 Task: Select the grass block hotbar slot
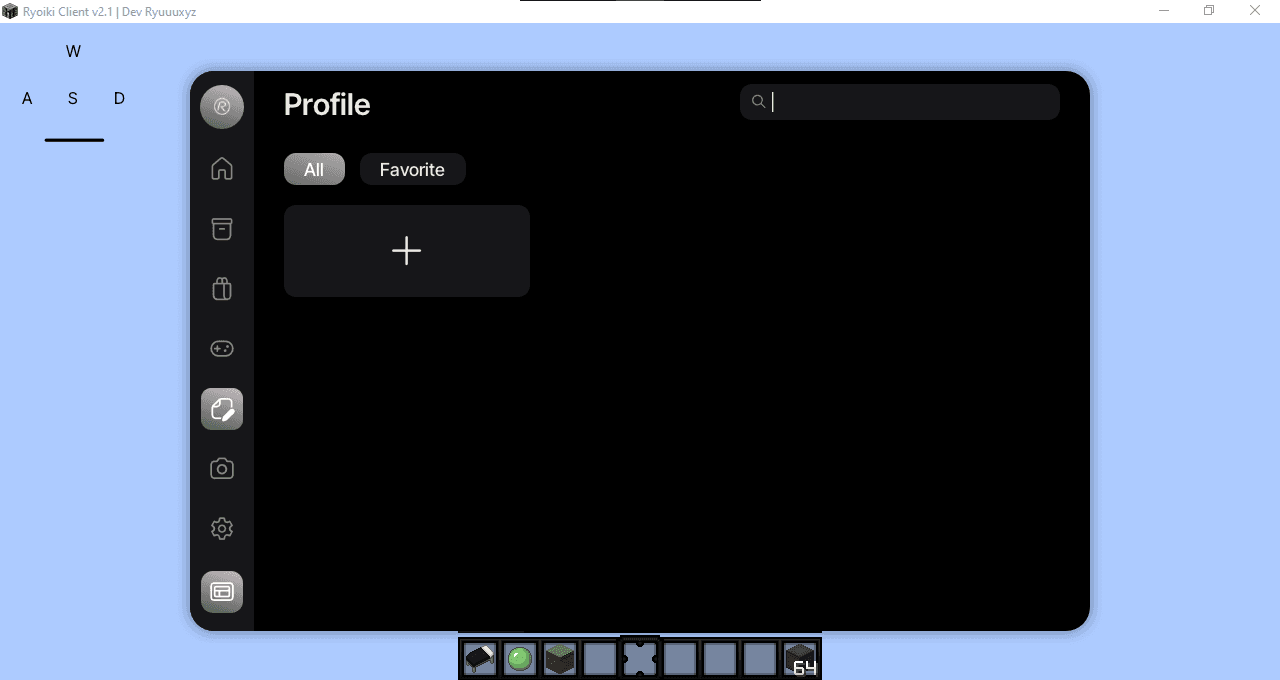click(560, 659)
